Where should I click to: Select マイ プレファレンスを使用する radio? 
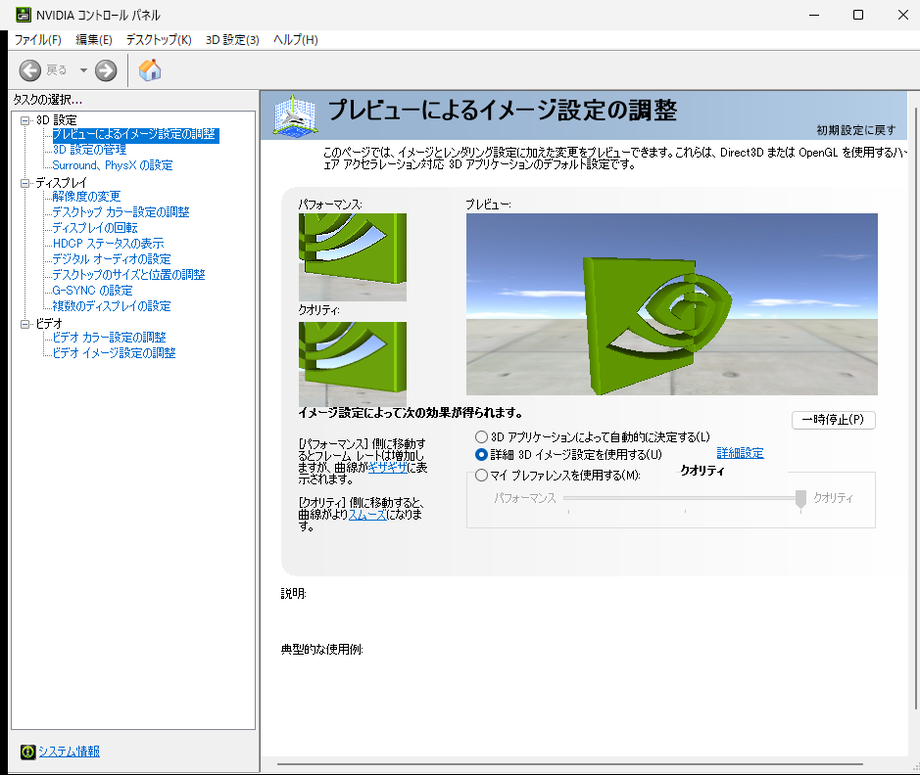tap(481, 475)
